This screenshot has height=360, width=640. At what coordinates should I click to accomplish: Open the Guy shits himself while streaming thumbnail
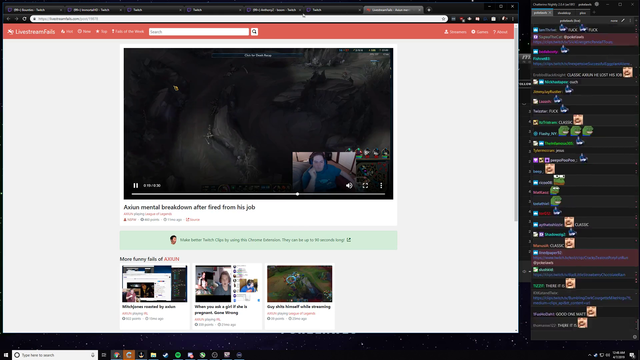tap(300, 284)
